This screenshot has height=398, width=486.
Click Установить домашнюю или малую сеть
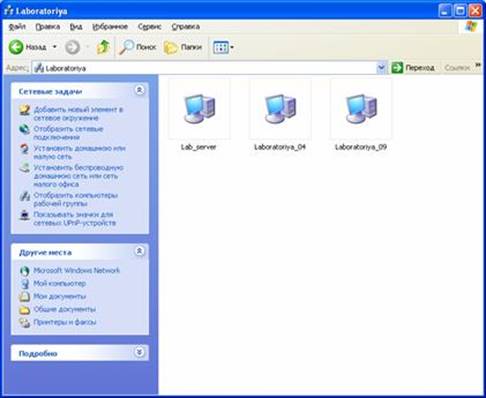79,152
